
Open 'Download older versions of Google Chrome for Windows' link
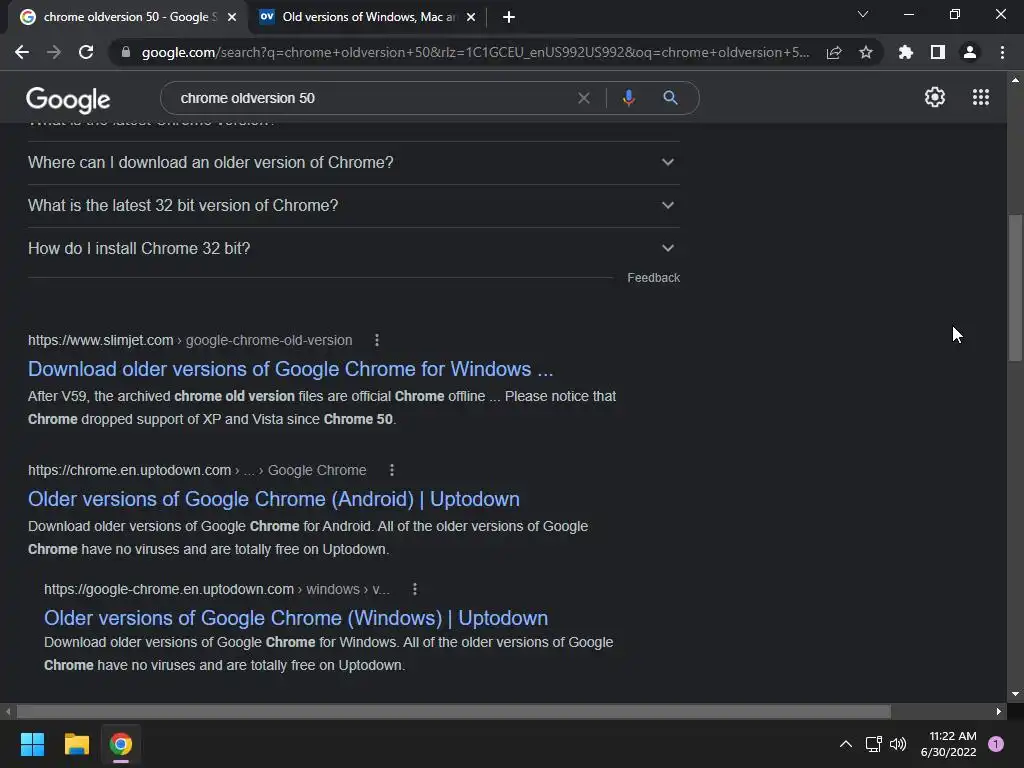pos(291,369)
